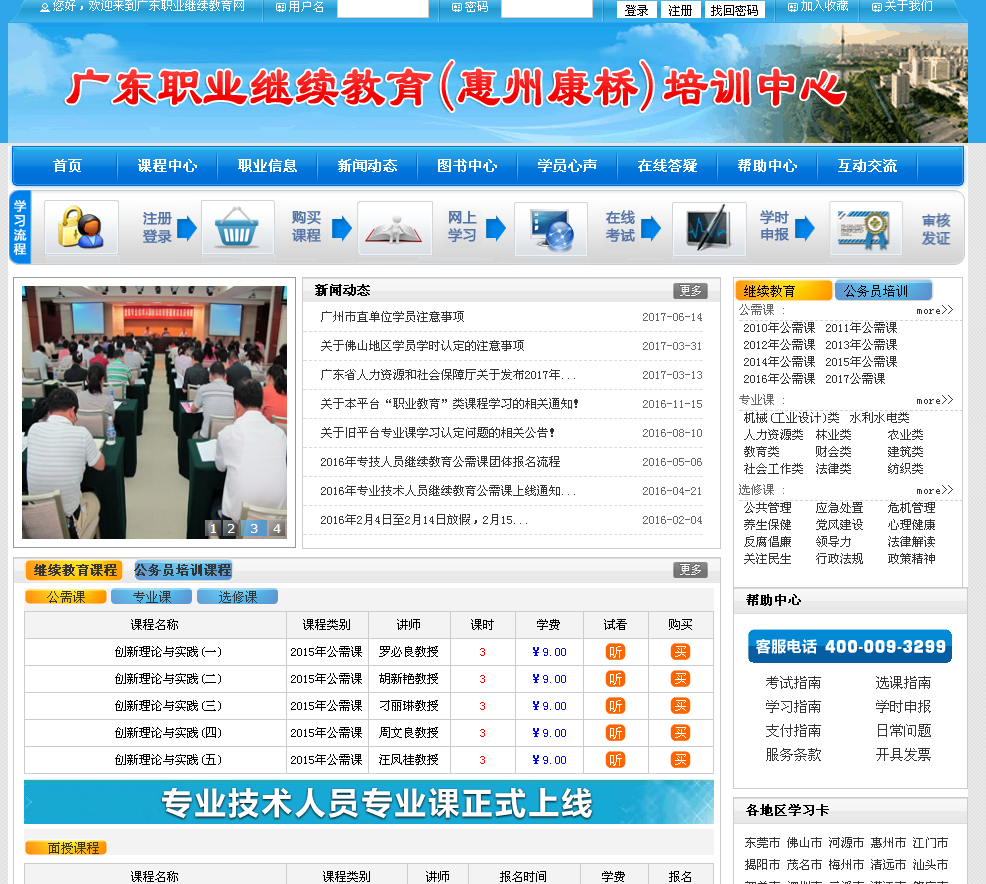Click the 找回密码 button
Screen dimensions: 986x884
735,10
